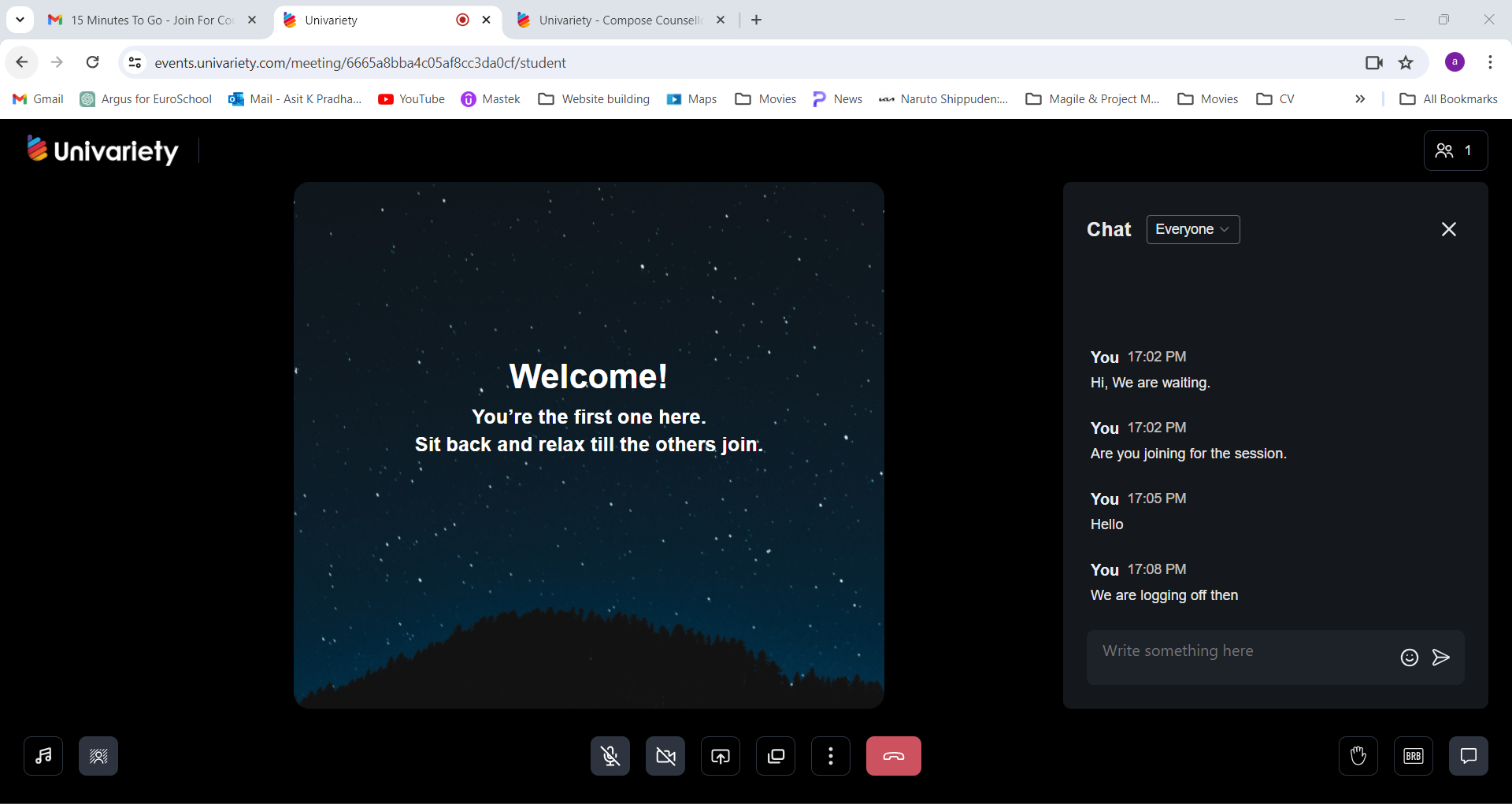
Task: Open the Website building bookmark folder
Action: [595, 98]
